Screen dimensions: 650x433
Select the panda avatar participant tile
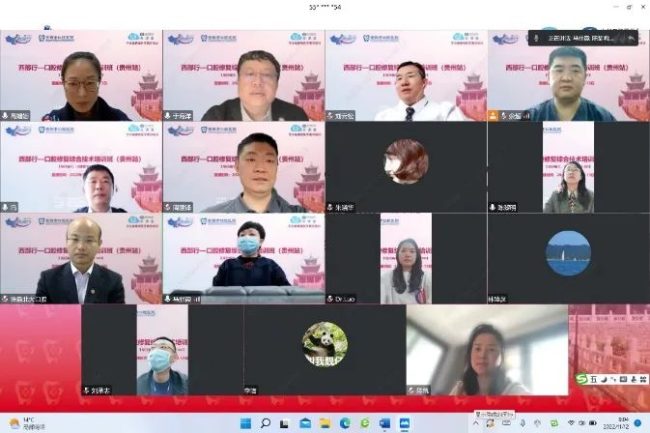click(325, 343)
